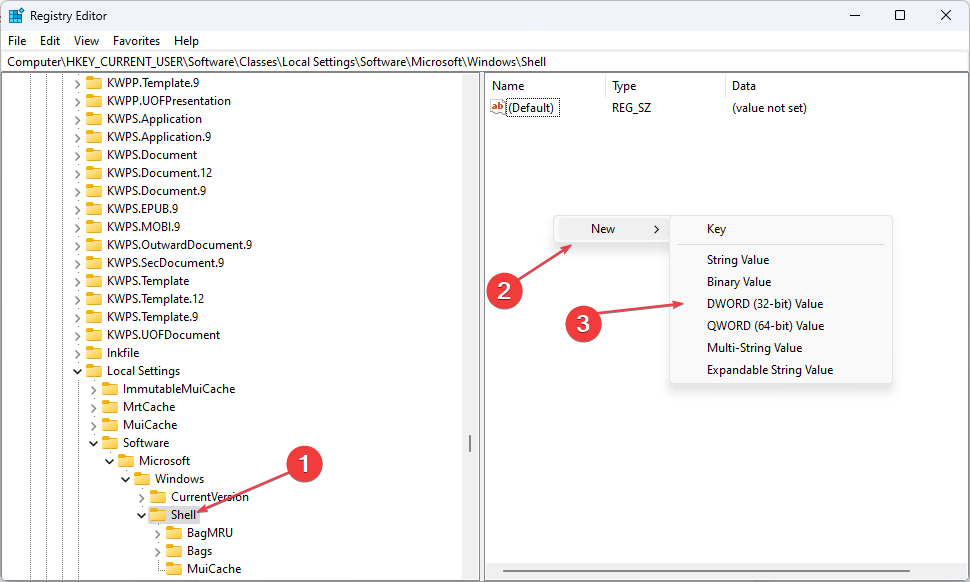Screen dimensions: 970x582
Task: Select the MuiCache key under Shell
Action: [x=214, y=568]
